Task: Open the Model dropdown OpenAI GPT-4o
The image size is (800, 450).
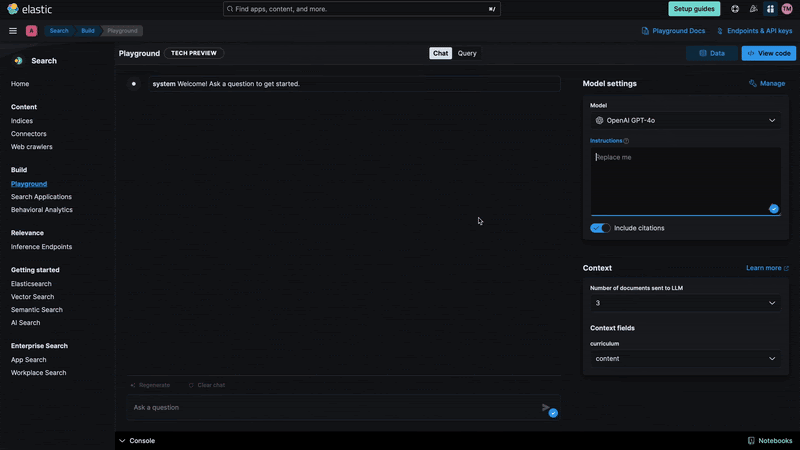Action: [685, 120]
